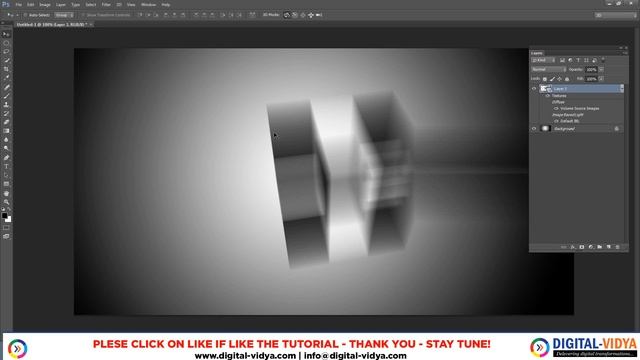Select the Hand tool
Viewport: 640px width, 360px height.
(6, 193)
